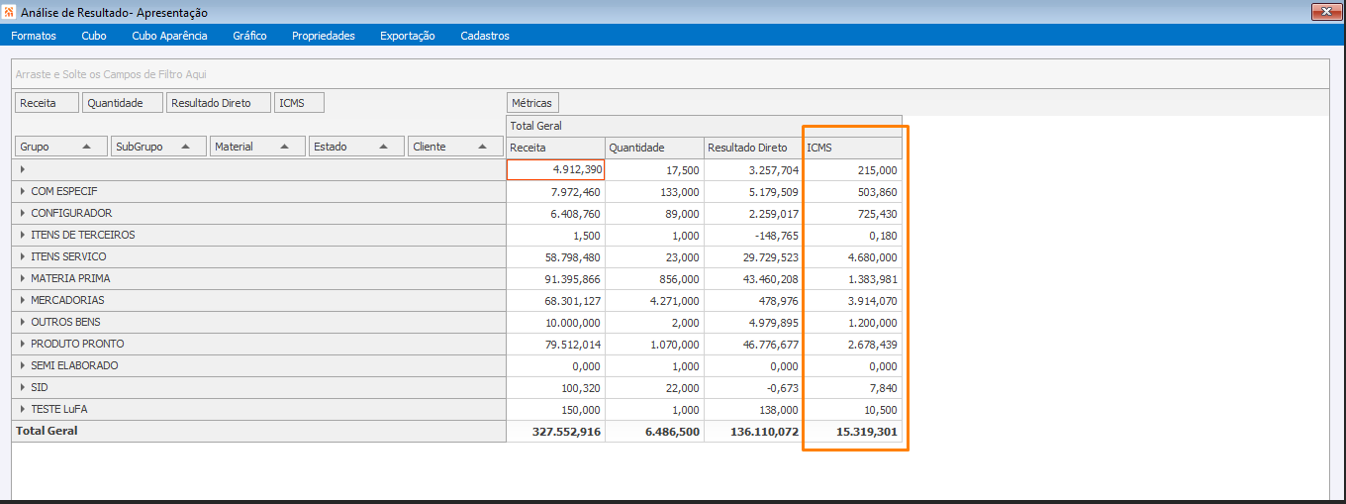Image resolution: width=1346 pixels, height=504 pixels.
Task: Select the grand total Quantidade 6.486,500
Action: [x=654, y=431]
